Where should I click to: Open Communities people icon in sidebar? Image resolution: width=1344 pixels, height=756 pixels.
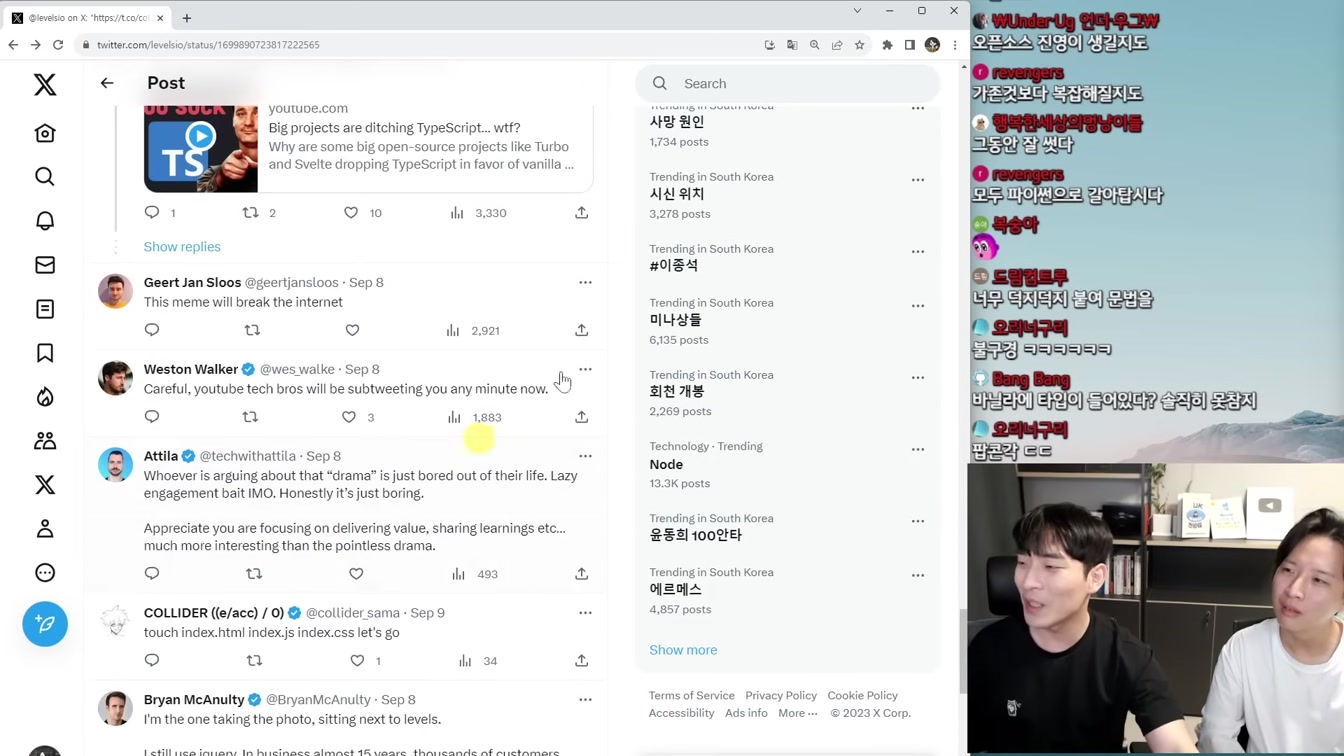tap(45, 441)
